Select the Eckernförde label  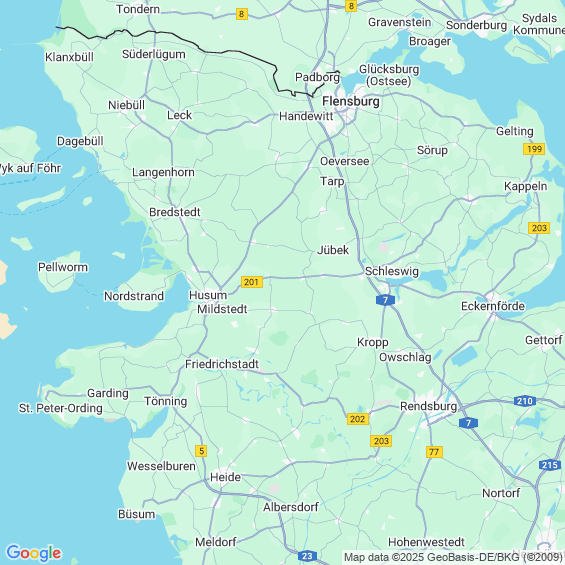click(x=493, y=306)
